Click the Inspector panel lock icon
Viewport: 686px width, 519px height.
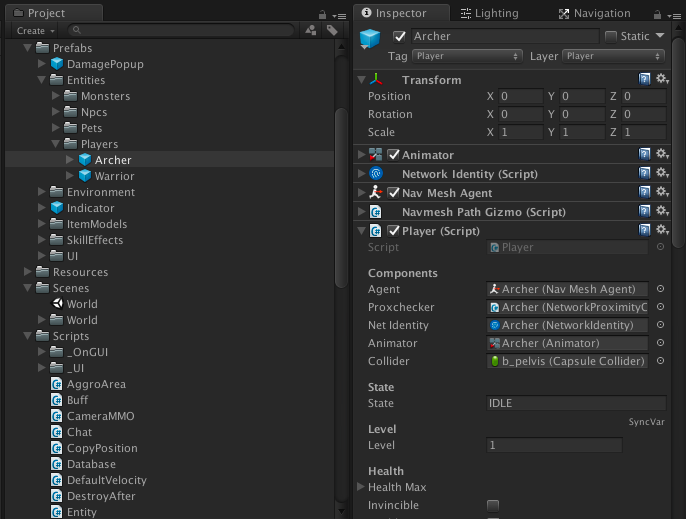pyautogui.click(x=657, y=15)
